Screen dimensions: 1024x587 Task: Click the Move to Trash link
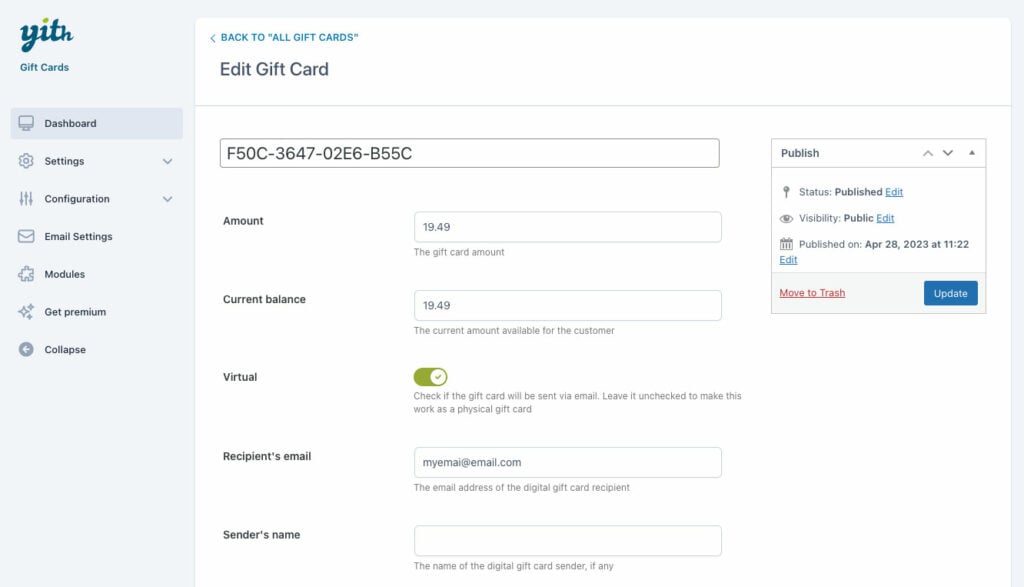[812, 293]
